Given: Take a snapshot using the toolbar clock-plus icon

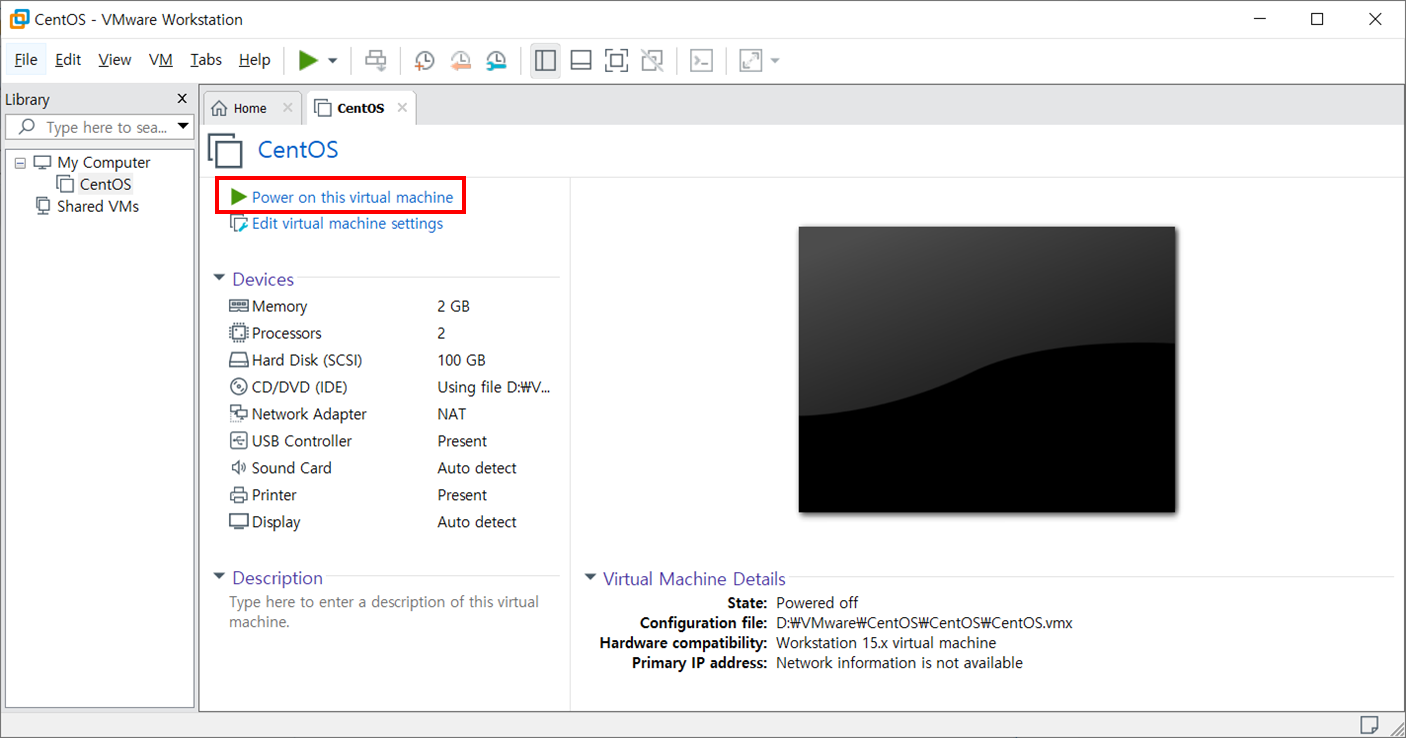Looking at the screenshot, I should tap(424, 61).
